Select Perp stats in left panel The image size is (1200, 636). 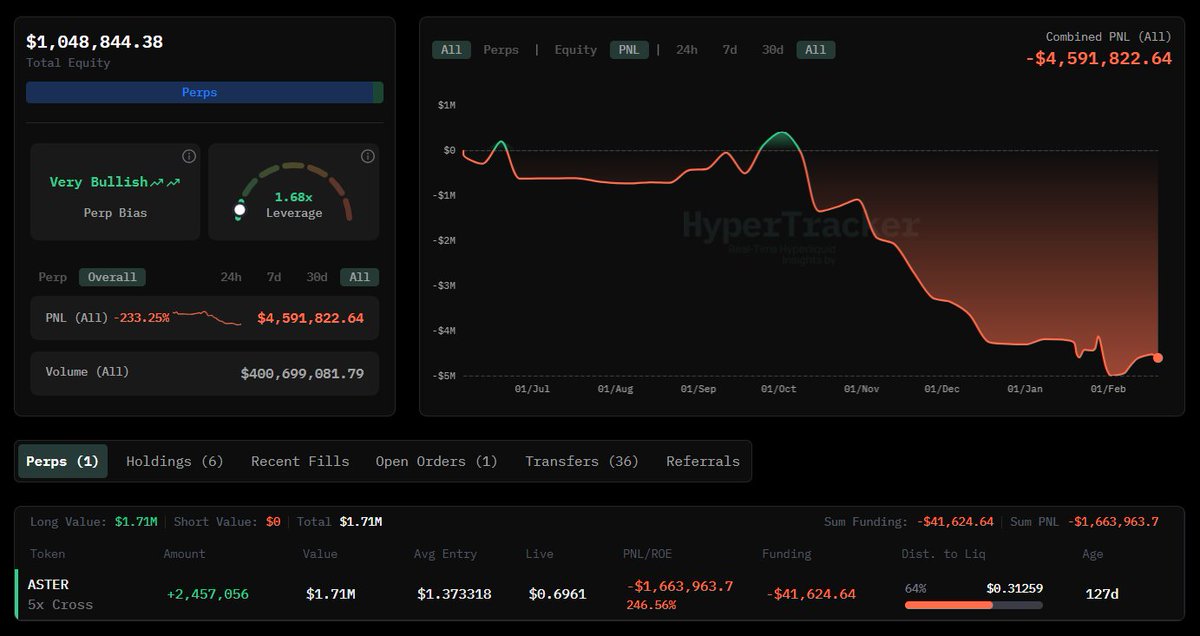[52, 277]
